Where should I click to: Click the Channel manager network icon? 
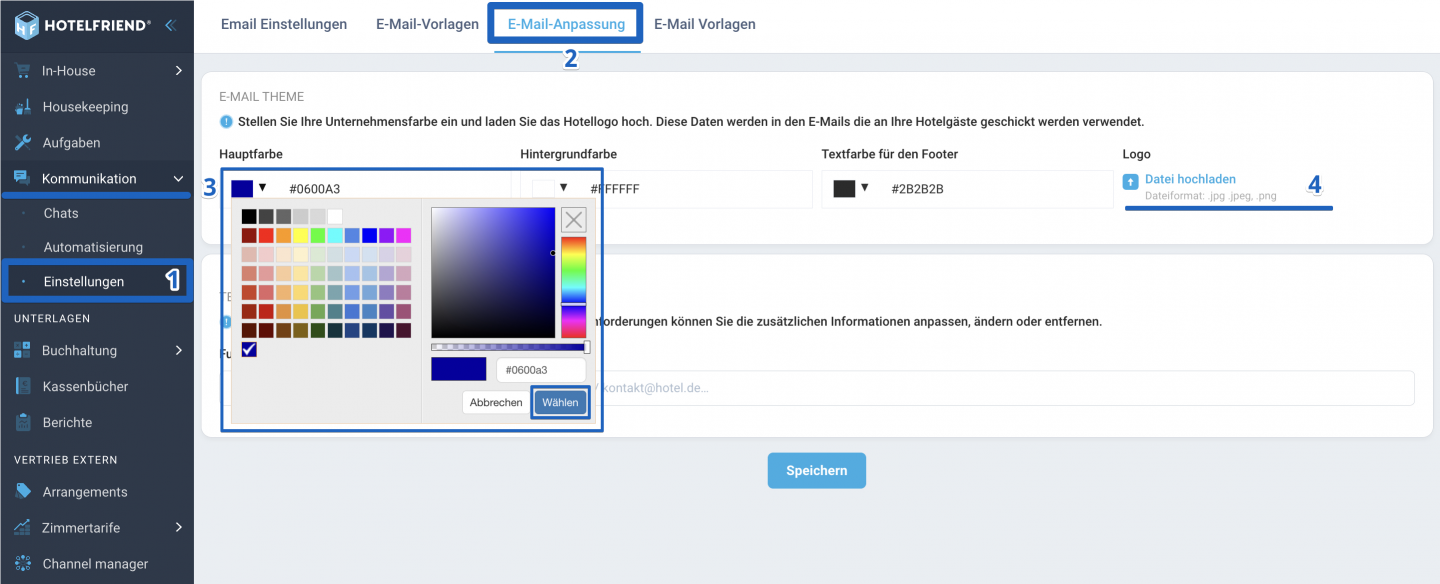[23, 564]
